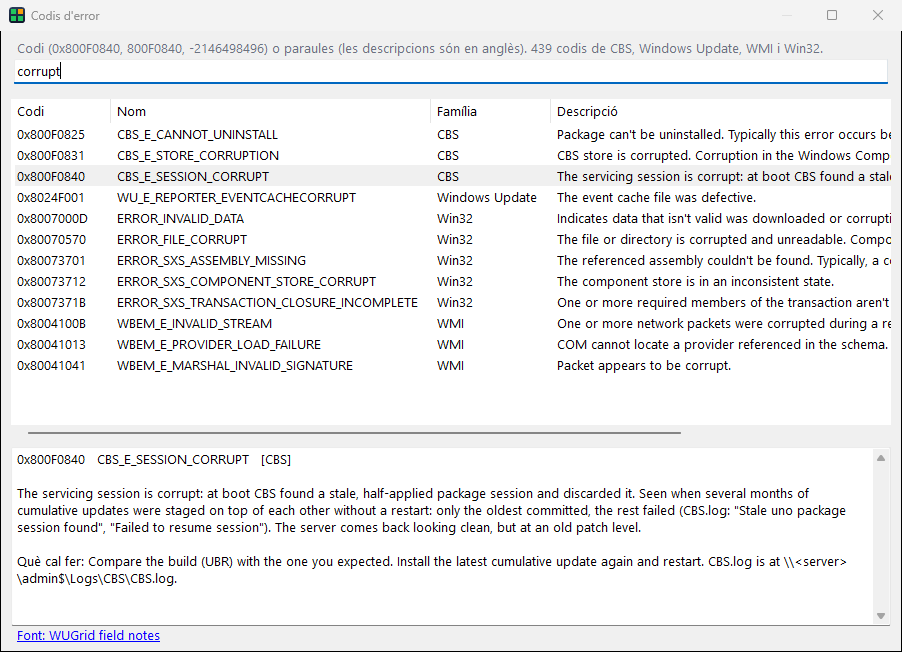Click the CBS family cell of CBS_E_STORE_CORRUPTION
Screen dimensions: 902x652
[x=448, y=155]
